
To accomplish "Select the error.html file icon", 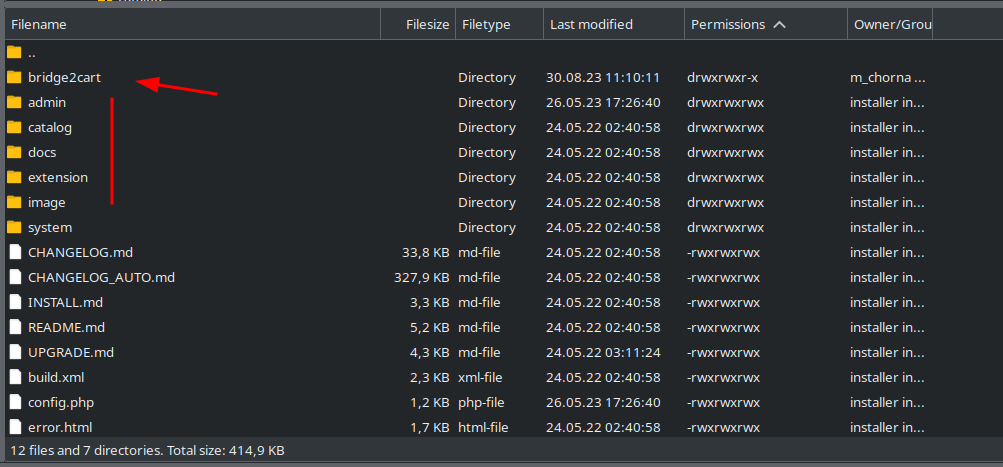I will (15, 427).
